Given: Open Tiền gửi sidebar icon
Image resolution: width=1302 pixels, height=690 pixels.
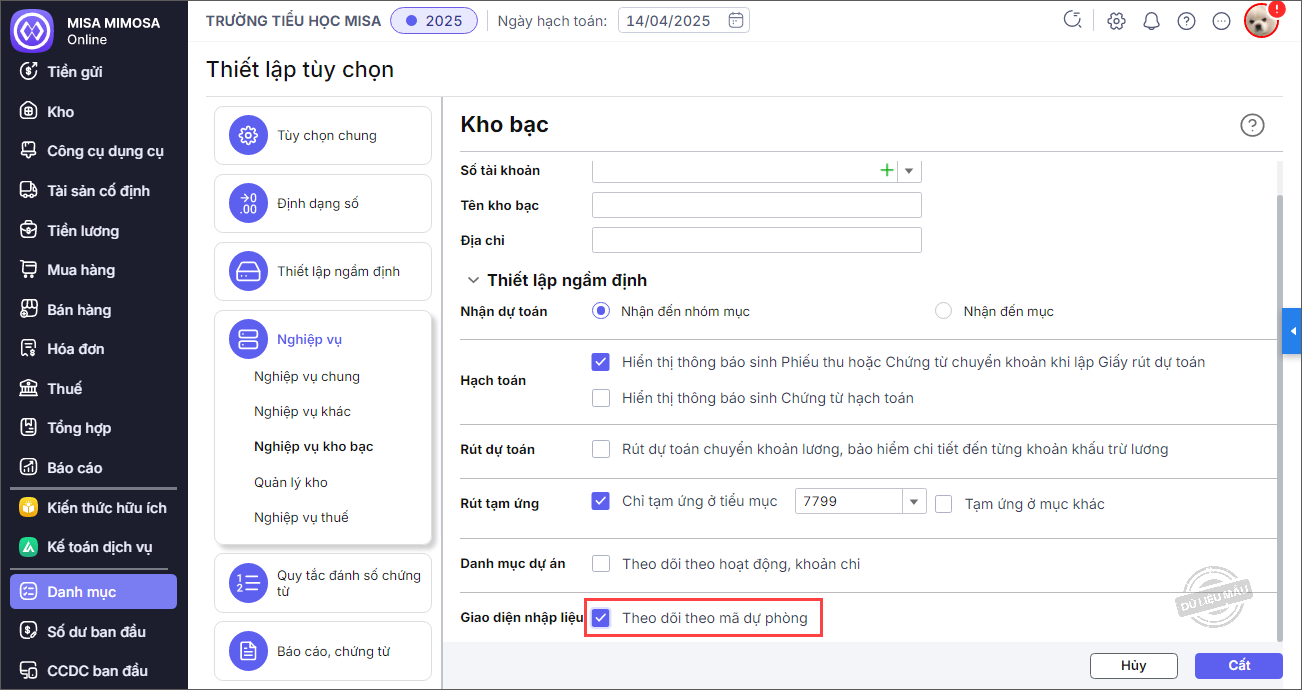Looking at the screenshot, I should click(x=29, y=72).
